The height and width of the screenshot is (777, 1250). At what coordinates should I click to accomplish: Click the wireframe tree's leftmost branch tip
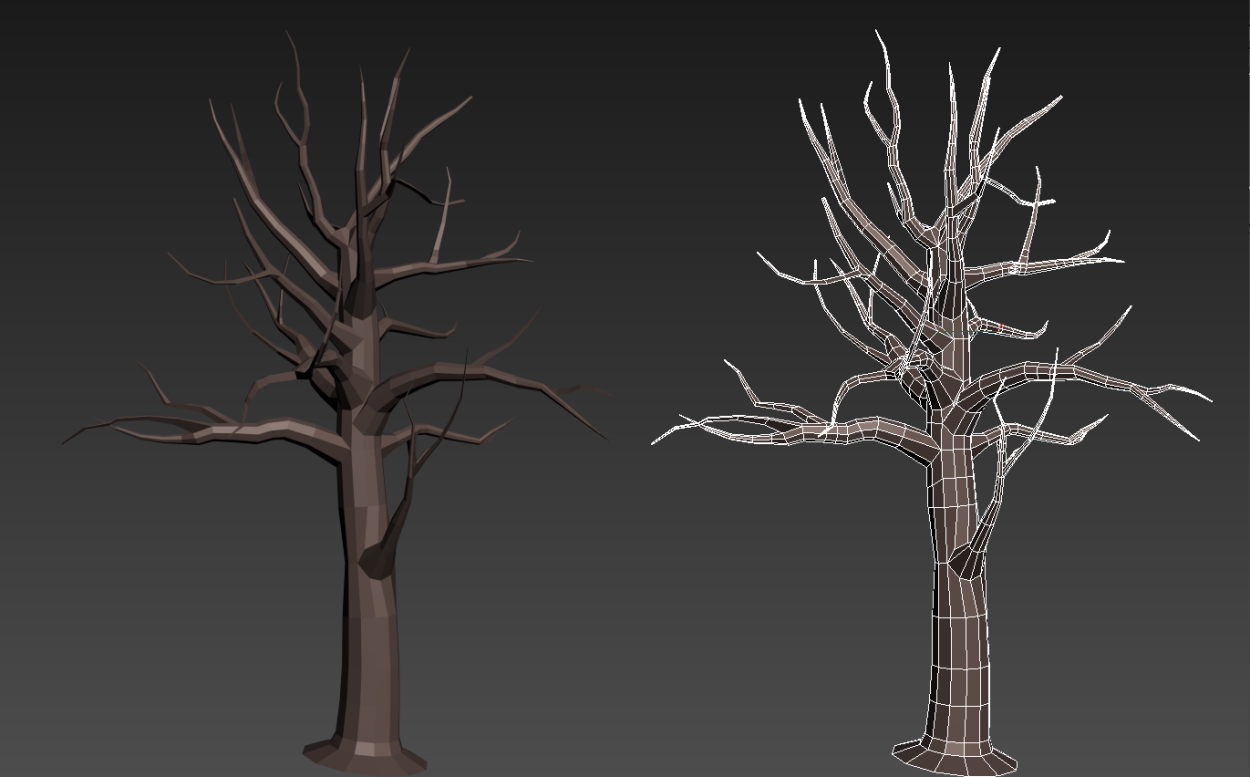[x=654, y=442]
